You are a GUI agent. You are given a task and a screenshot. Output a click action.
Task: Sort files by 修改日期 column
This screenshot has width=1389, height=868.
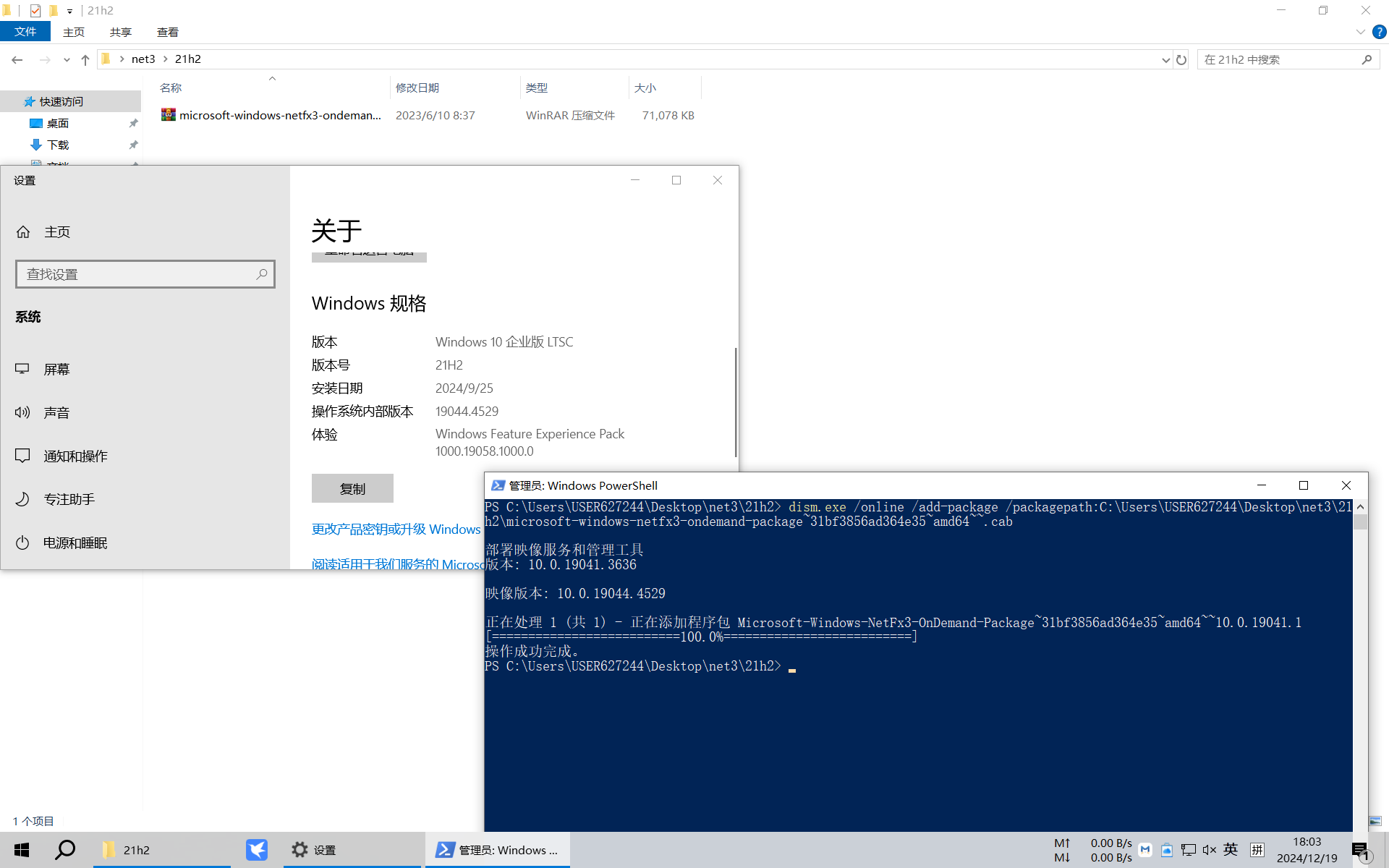click(x=455, y=88)
